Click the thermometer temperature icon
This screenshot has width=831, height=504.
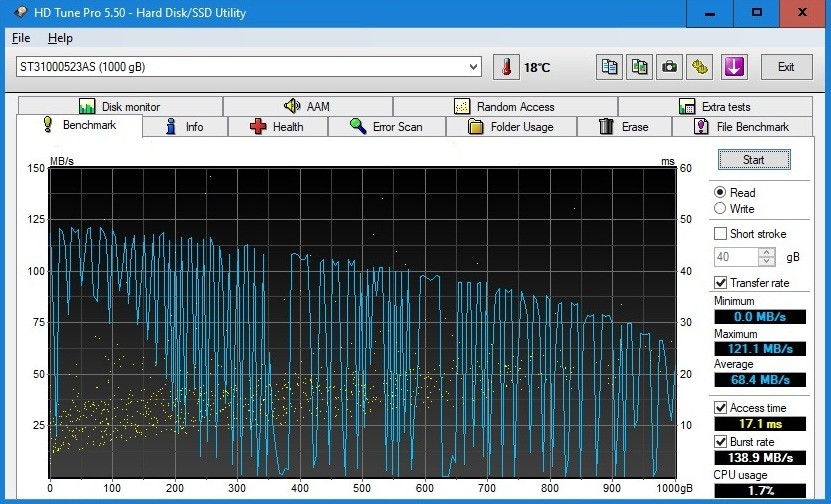coord(506,67)
